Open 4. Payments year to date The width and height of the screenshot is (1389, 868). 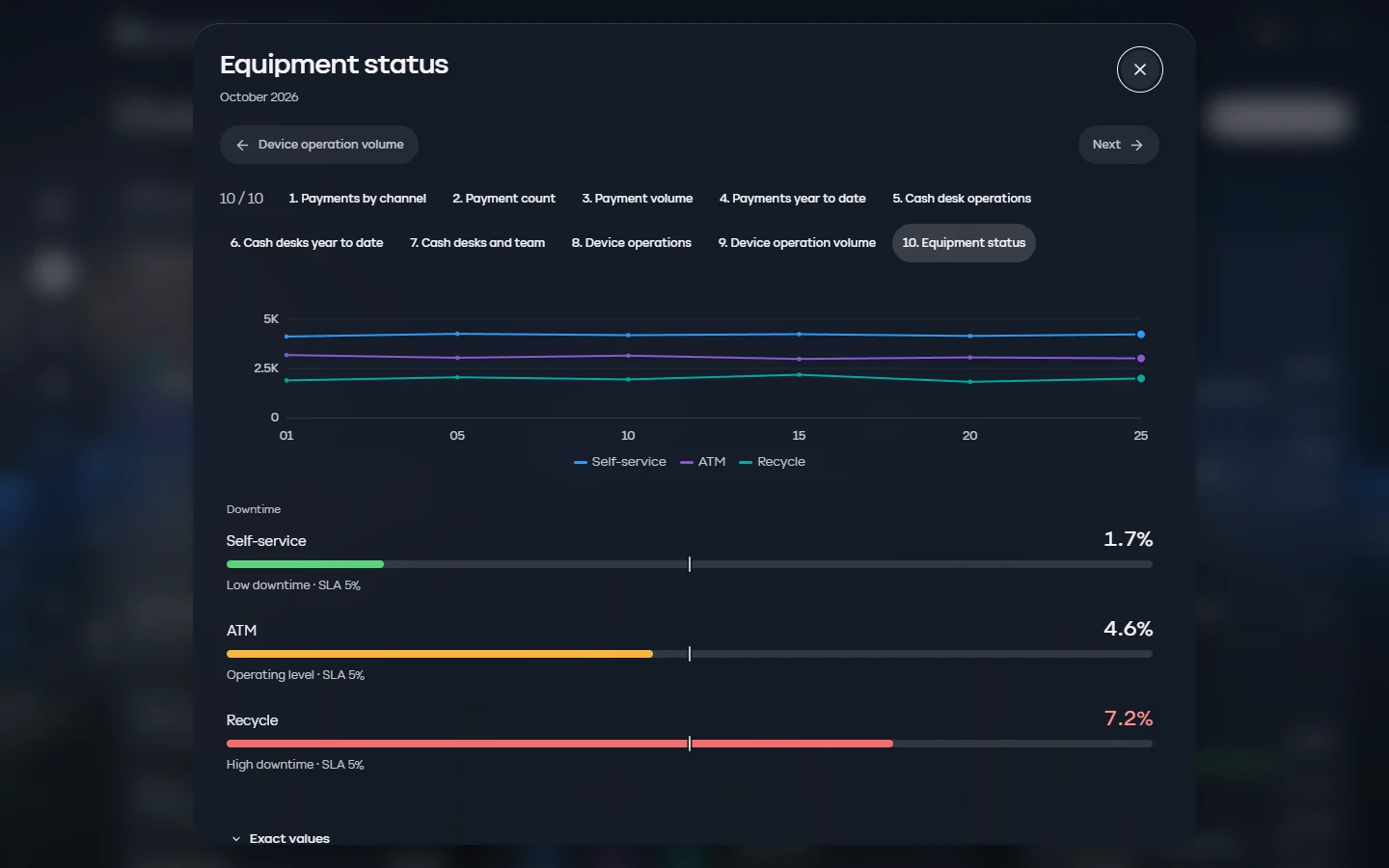tap(793, 199)
